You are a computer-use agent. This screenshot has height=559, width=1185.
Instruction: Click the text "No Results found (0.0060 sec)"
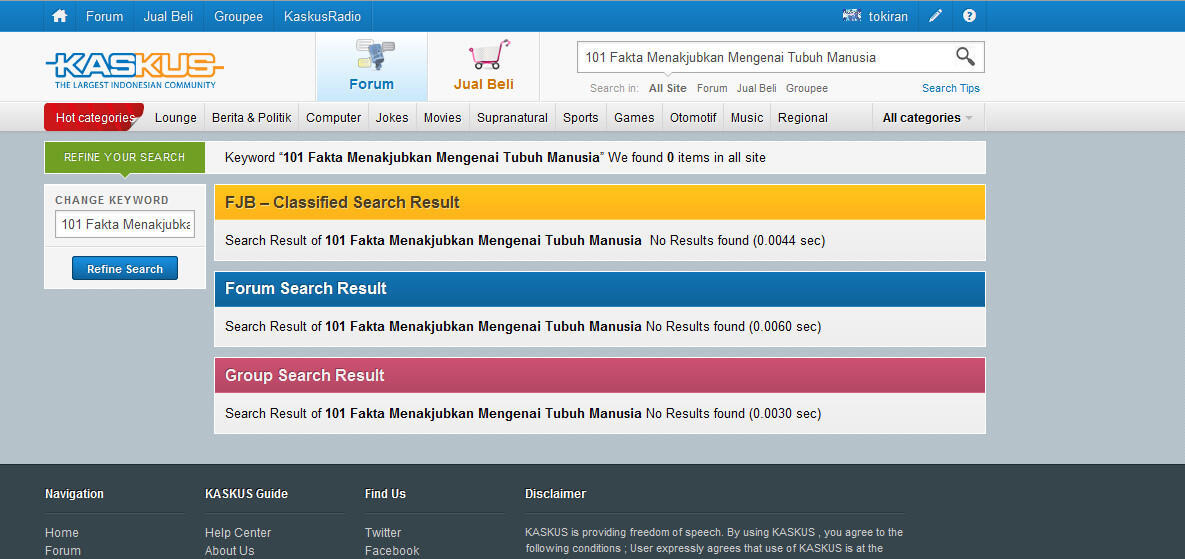pos(733,327)
